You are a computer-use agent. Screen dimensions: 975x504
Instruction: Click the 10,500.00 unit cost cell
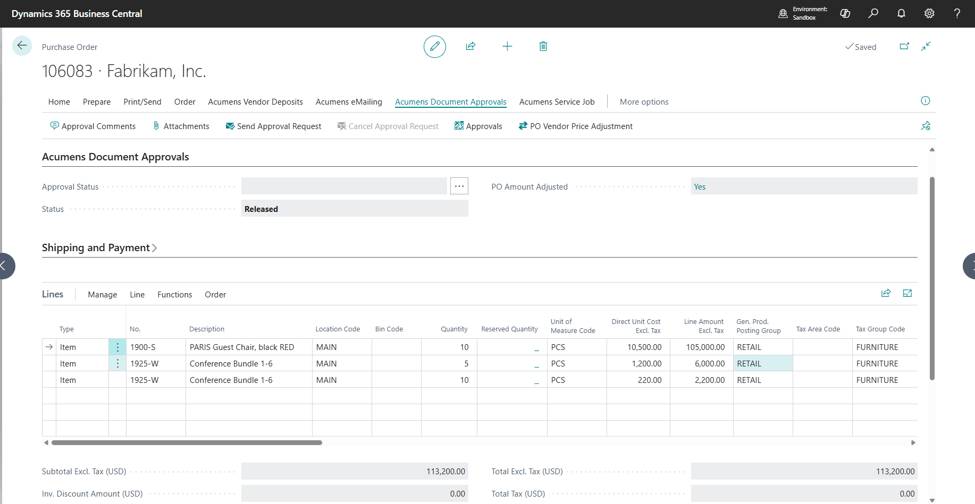[638, 347]
